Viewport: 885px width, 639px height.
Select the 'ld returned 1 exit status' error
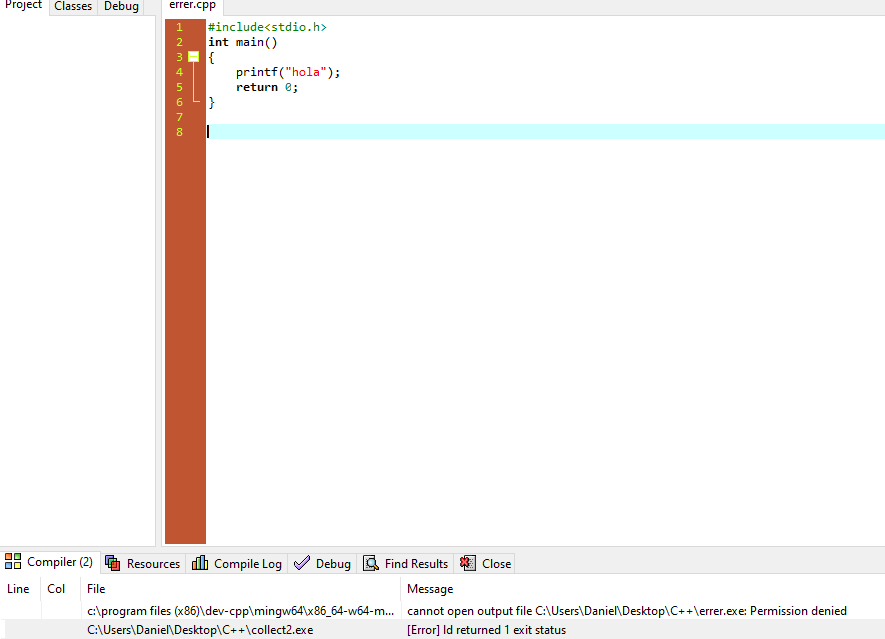pos(486,630)
